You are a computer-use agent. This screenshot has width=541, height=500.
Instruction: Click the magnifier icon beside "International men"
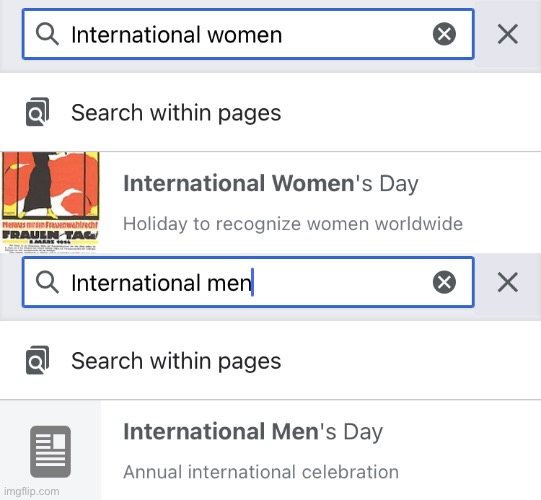[x=47, y=282]
